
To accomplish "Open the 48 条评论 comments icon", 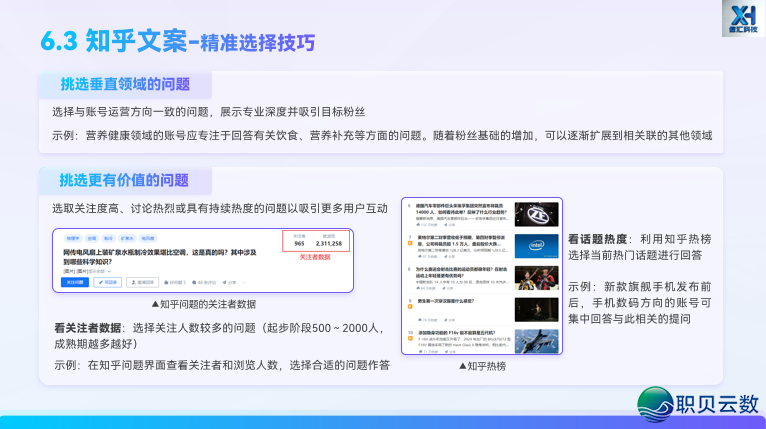I will (x=194, y=282).
